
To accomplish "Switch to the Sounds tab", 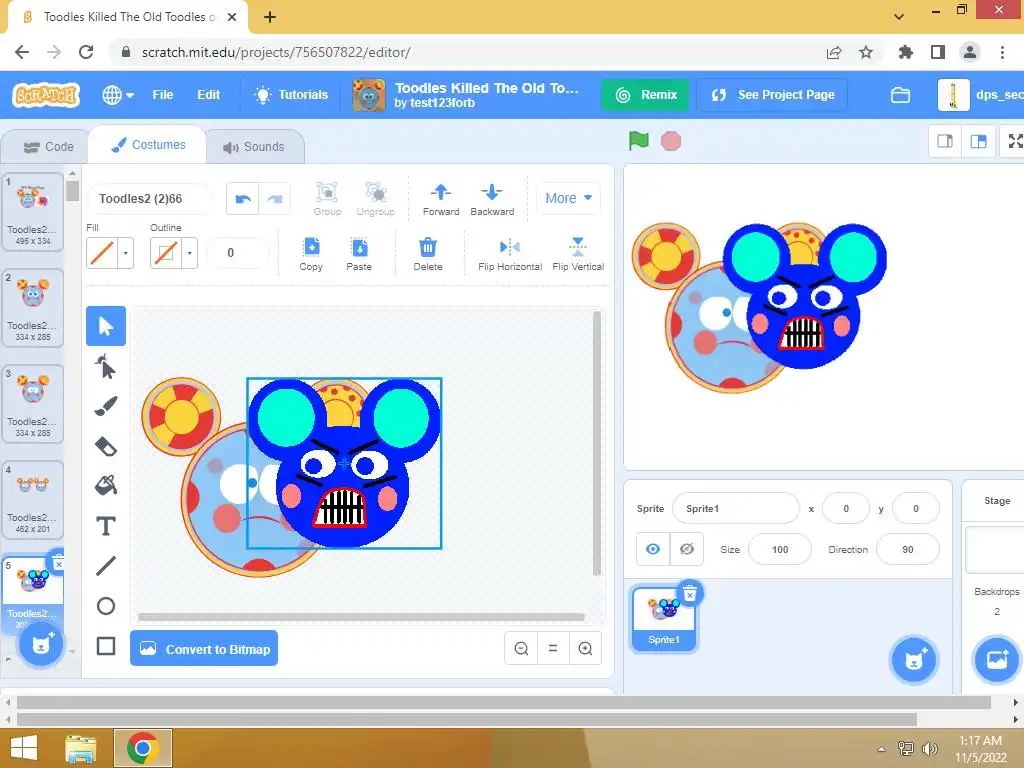I will point(254,147).
